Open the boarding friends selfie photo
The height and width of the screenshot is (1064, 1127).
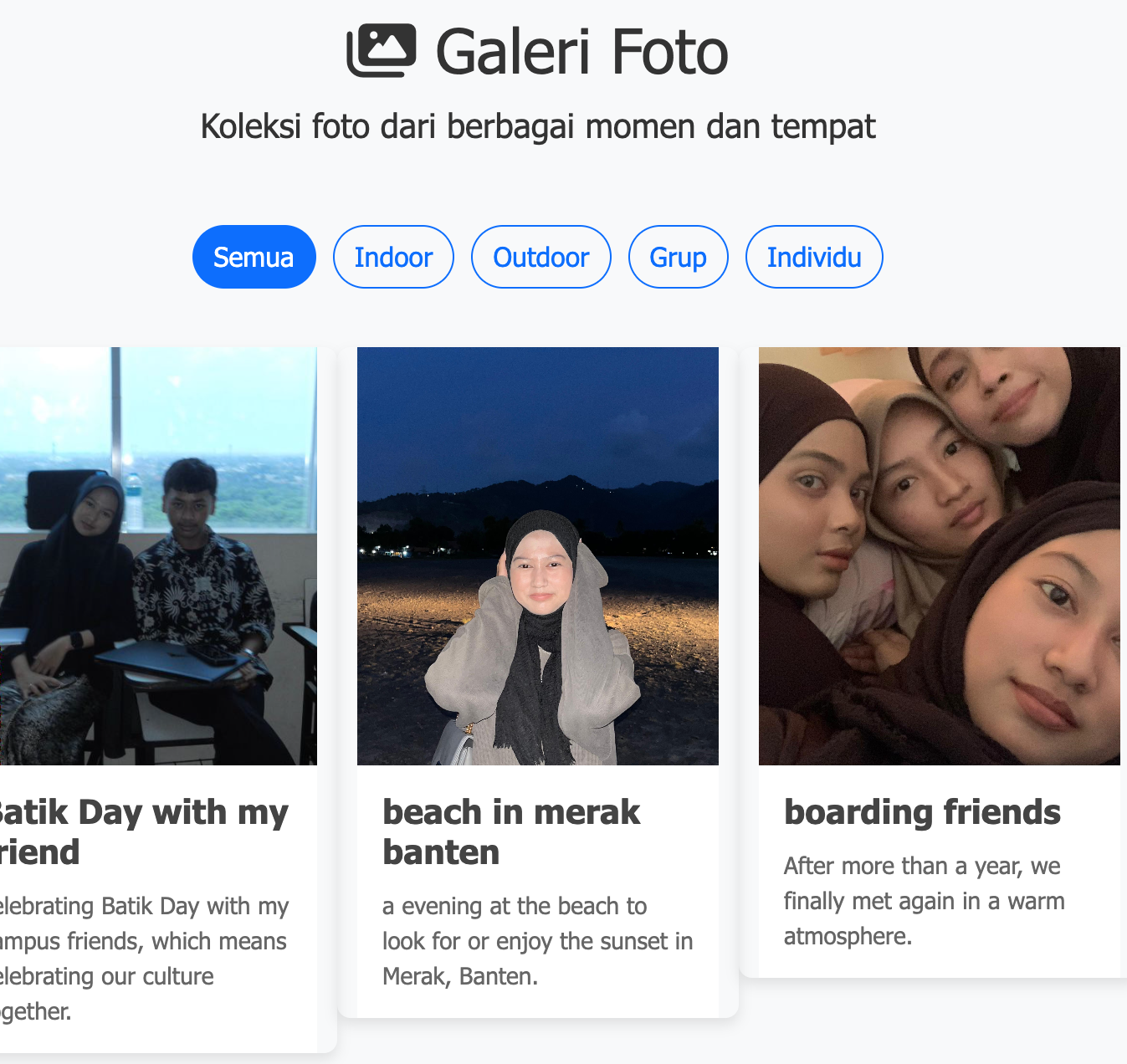[940, 556]
